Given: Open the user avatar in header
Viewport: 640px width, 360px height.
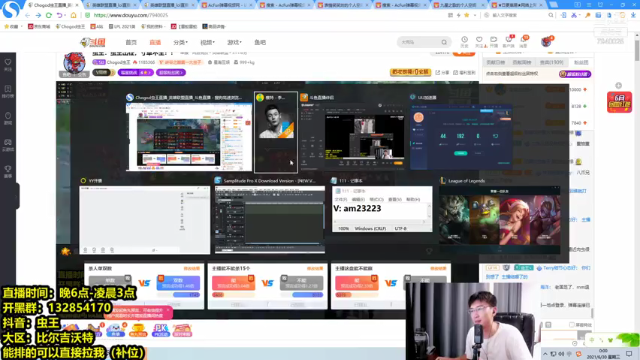Looking at the screenshot, I should [547, 42].
